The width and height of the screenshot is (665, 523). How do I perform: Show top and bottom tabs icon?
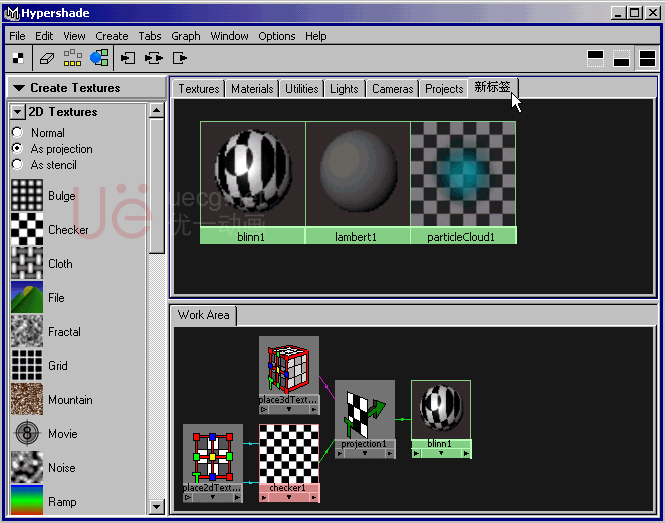pyautogui.click(x=647, y=59)
